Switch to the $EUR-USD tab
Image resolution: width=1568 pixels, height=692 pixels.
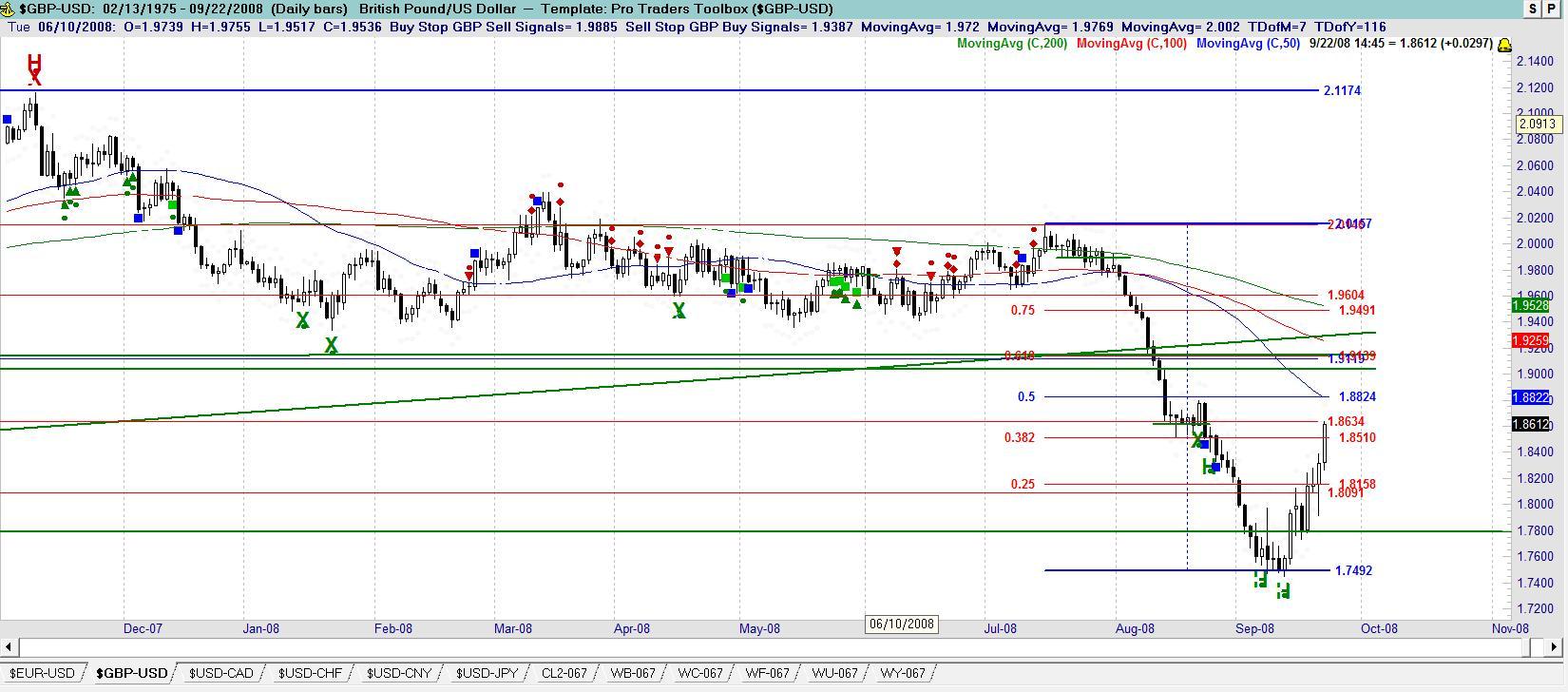42,673
